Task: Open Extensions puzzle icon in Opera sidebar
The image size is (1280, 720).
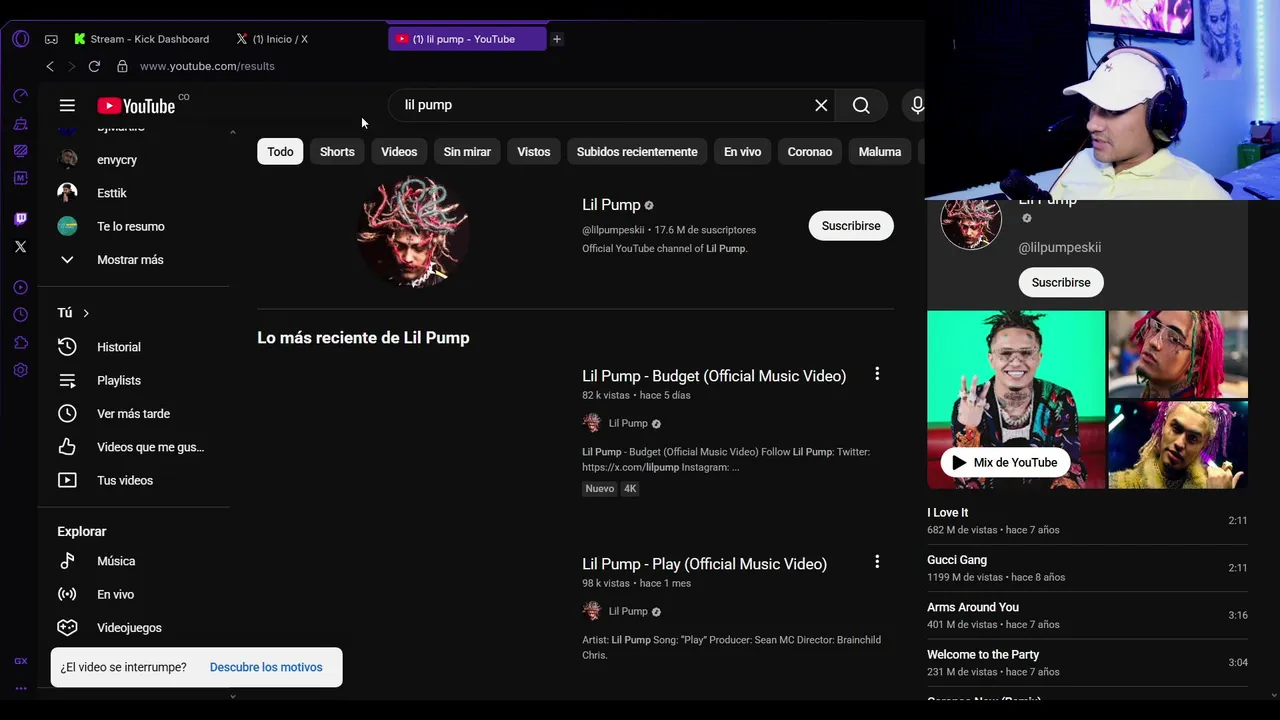Action: click(21, 342)
